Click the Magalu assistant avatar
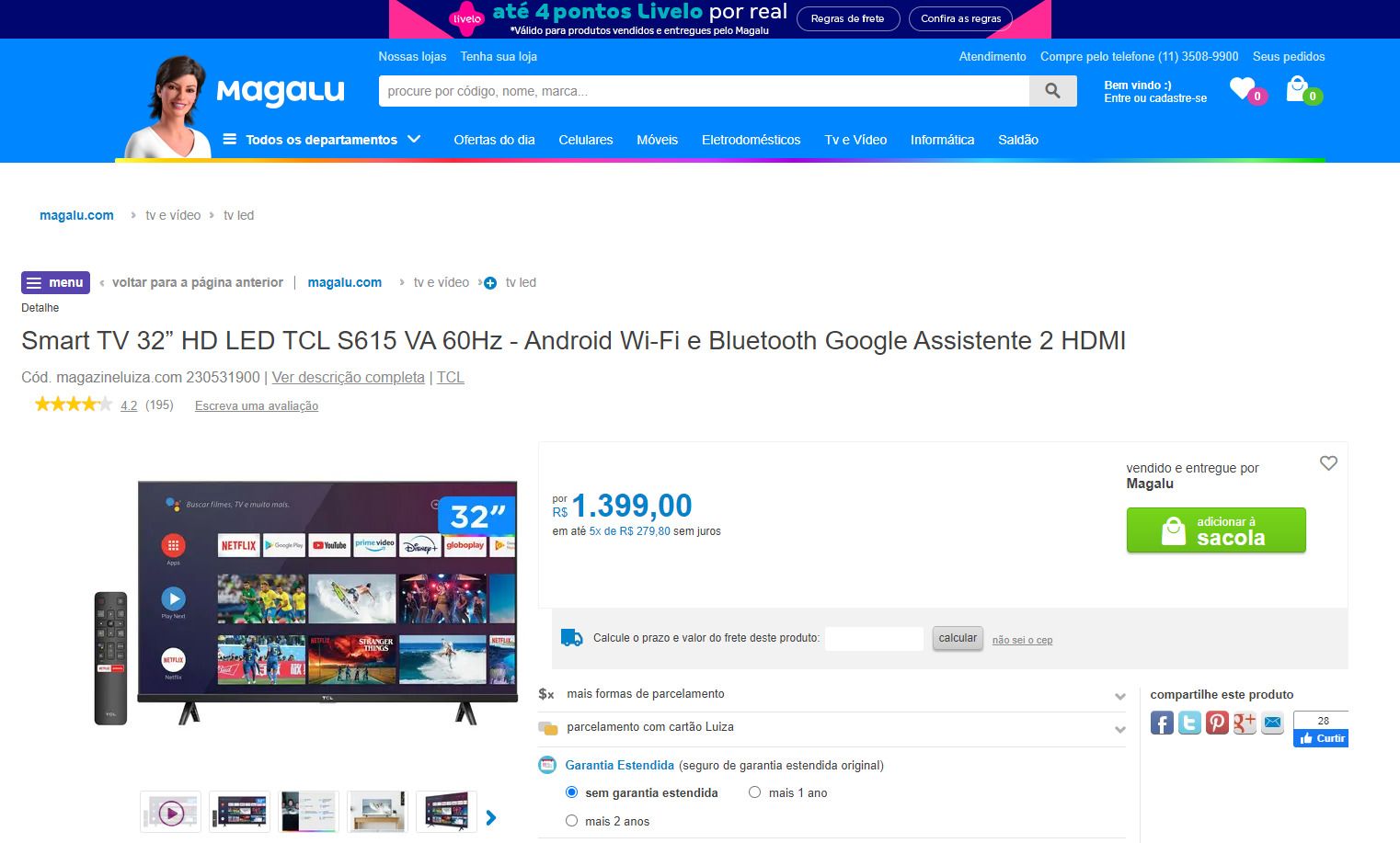Screen dimensions: 1400x843 [x=168, y=106]
